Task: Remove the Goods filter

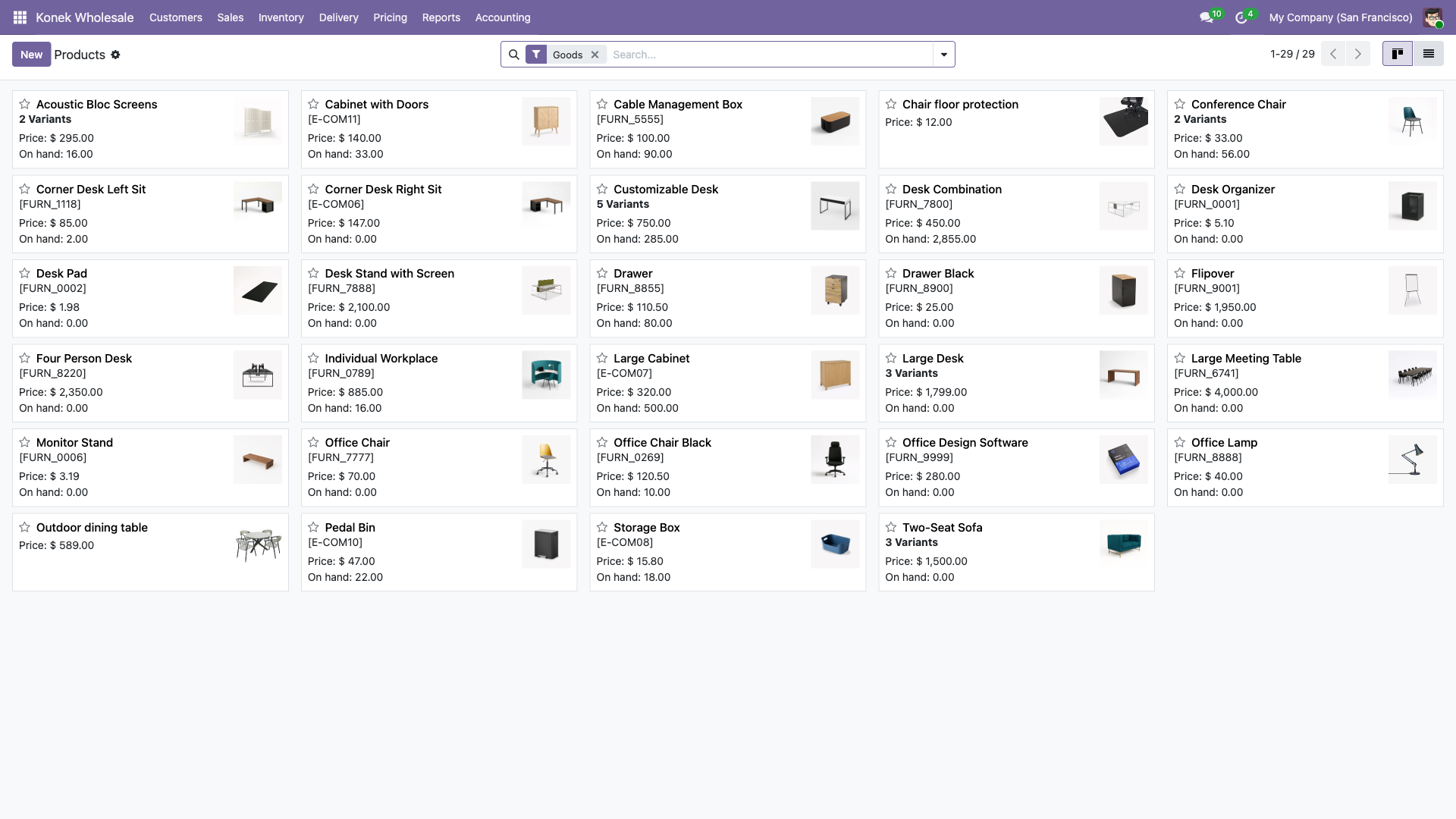Action: [x=595, y=54]
